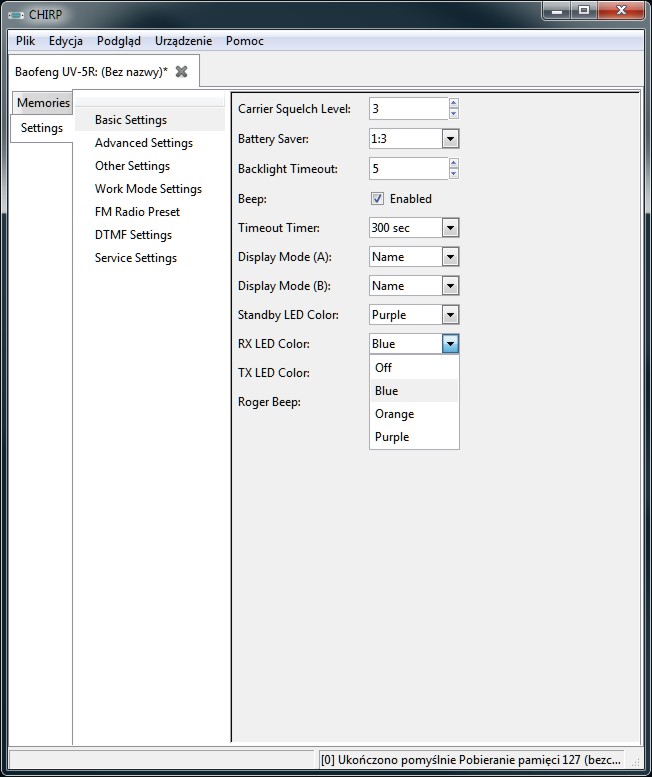Decrease Backlight Timeout with down arrow
Image resolution: width=652 pixels, height=777 pixels.
453,174
